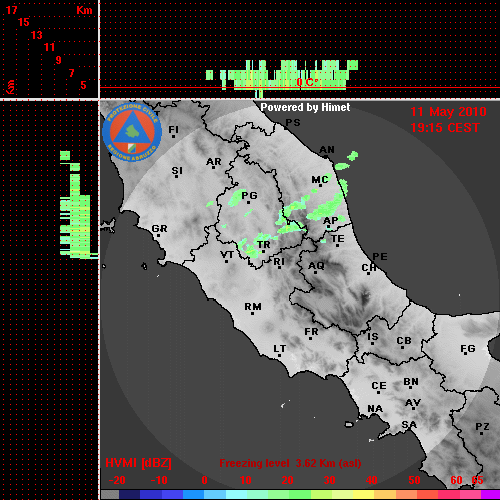This screenshot has height=500, width=500.
Task: Click the 'VT' city label on the map
Action: (x=227, y=255)
